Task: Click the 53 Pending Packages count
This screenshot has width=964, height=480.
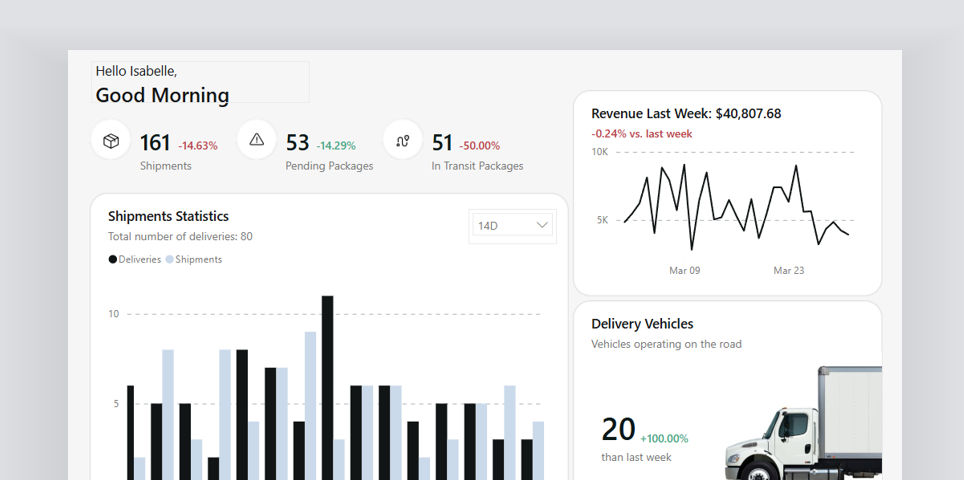Action: point(297,143)
